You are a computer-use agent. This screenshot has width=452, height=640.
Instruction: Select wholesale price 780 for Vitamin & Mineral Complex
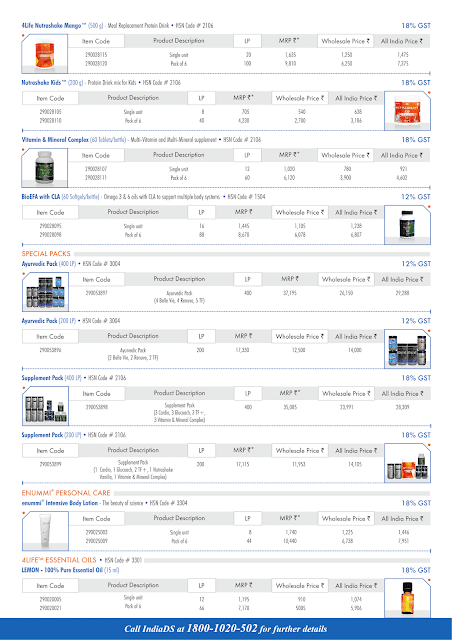[x=347, y=169]
